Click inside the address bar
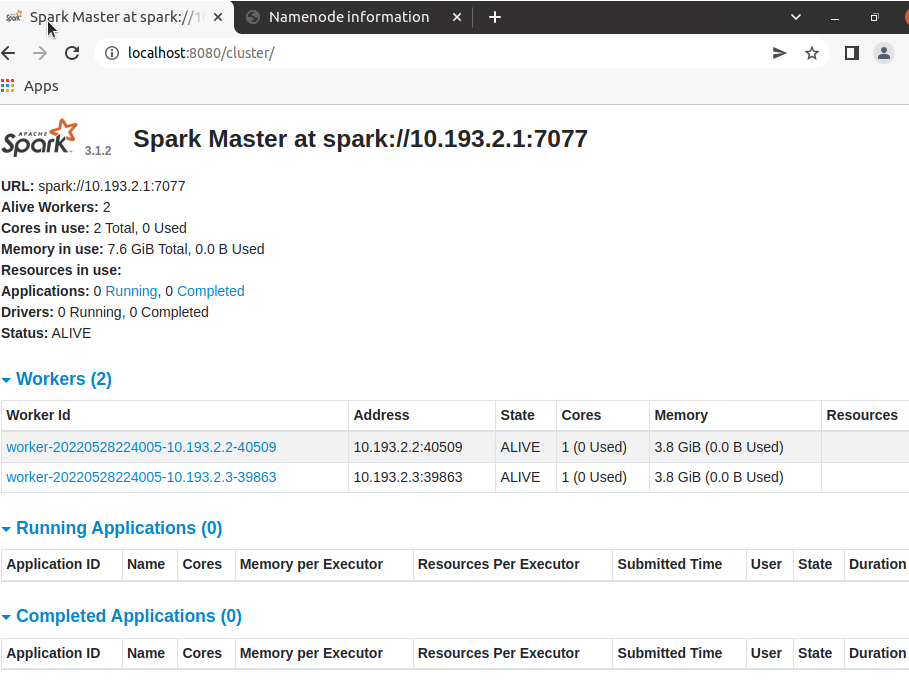Screen dimensions: 909x689 [x=300, y=52]
